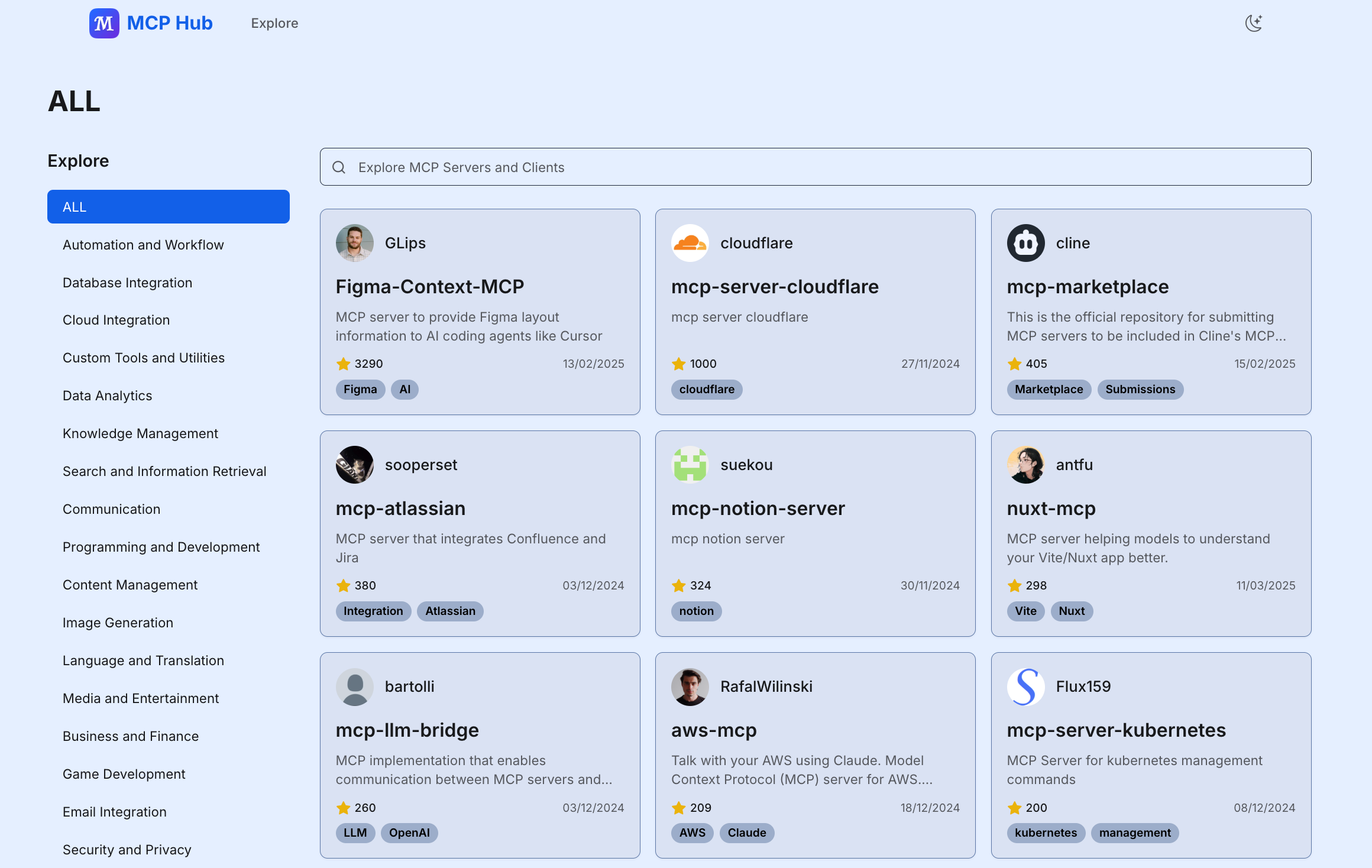Click the star icon on Figma-Context-MCP
The image size is (1372, 868).
343,364
